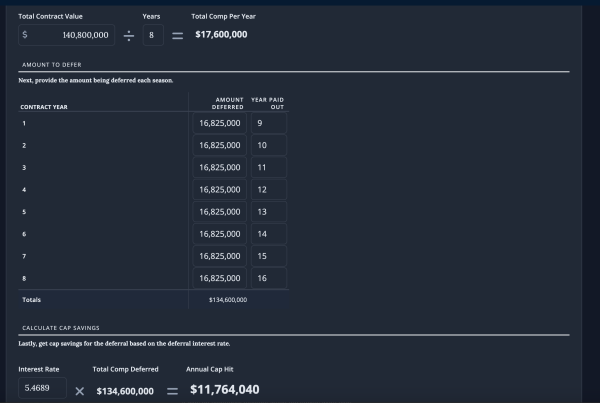Click the $17,600,000 Total Comp Per Year value
The height and width of the screenshot is (403, 600).
(x=221, y=35)
